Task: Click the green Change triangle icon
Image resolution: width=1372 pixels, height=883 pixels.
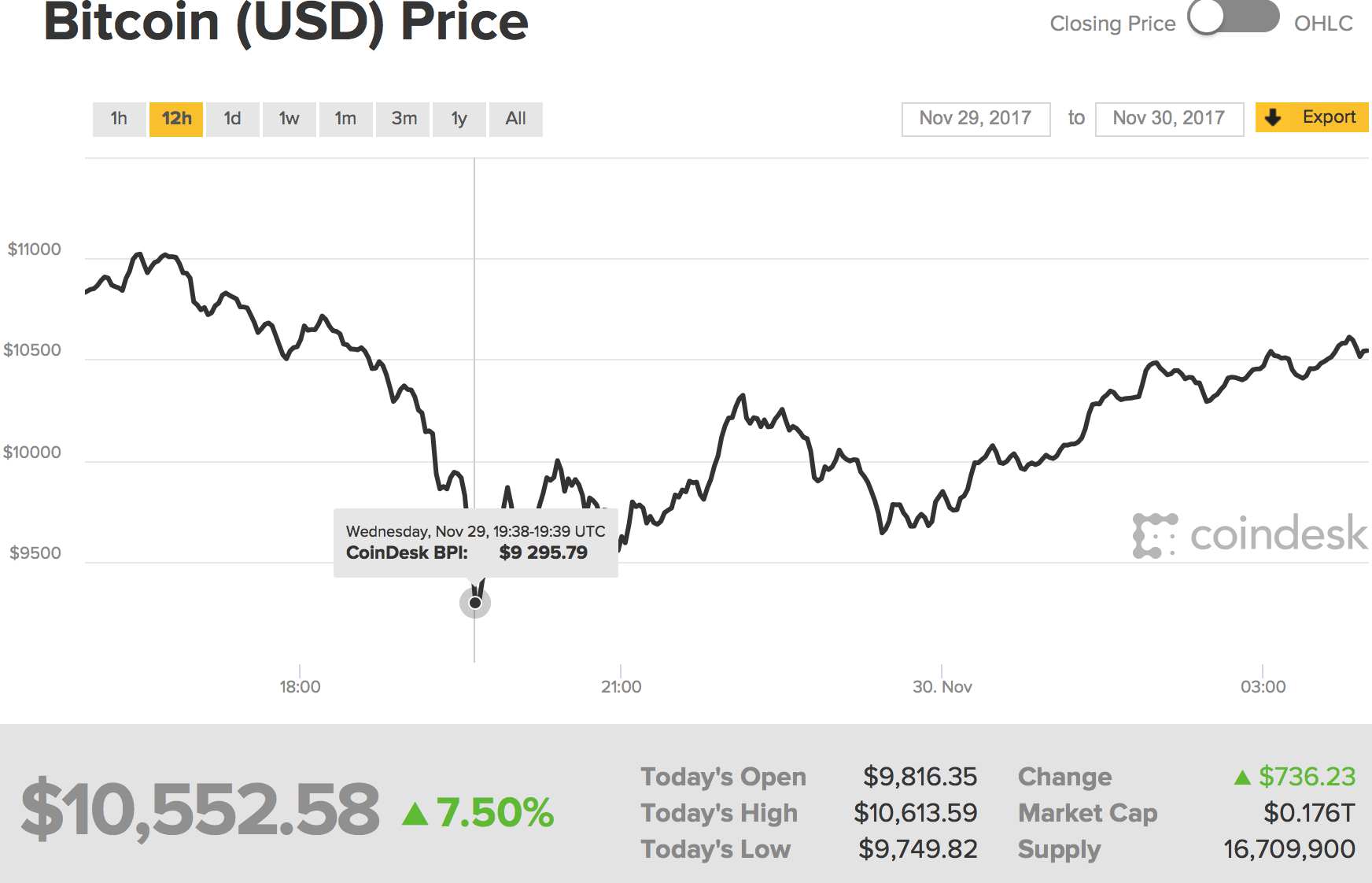Action: 1242,778
